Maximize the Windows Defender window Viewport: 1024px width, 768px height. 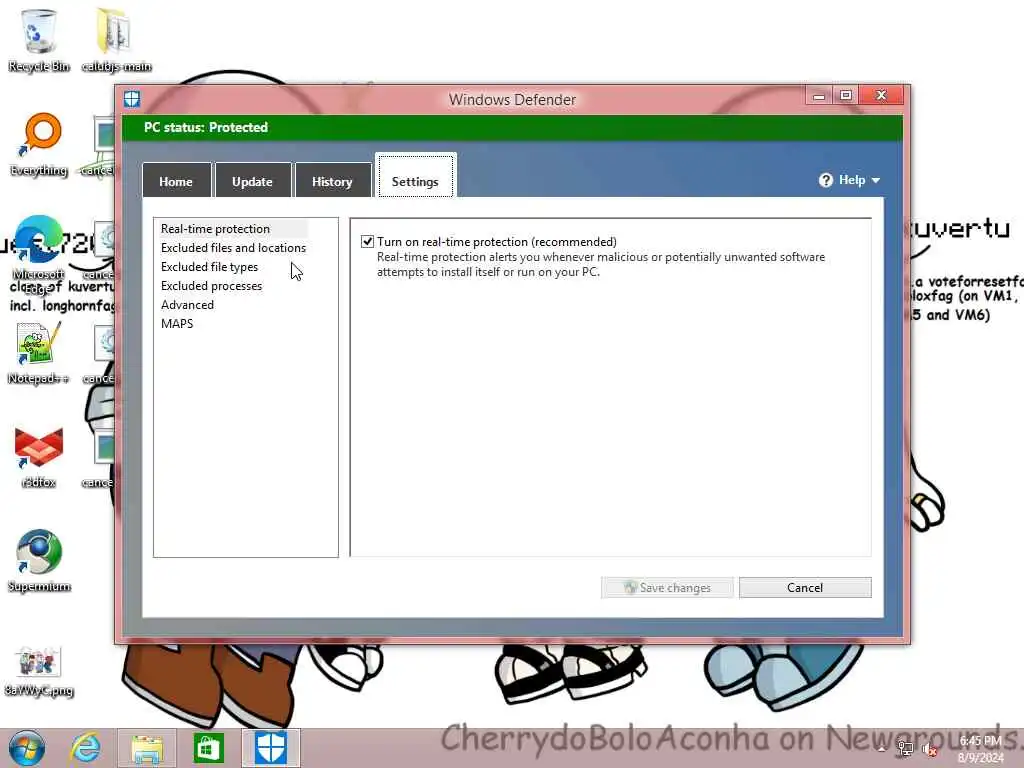point(846,95)
